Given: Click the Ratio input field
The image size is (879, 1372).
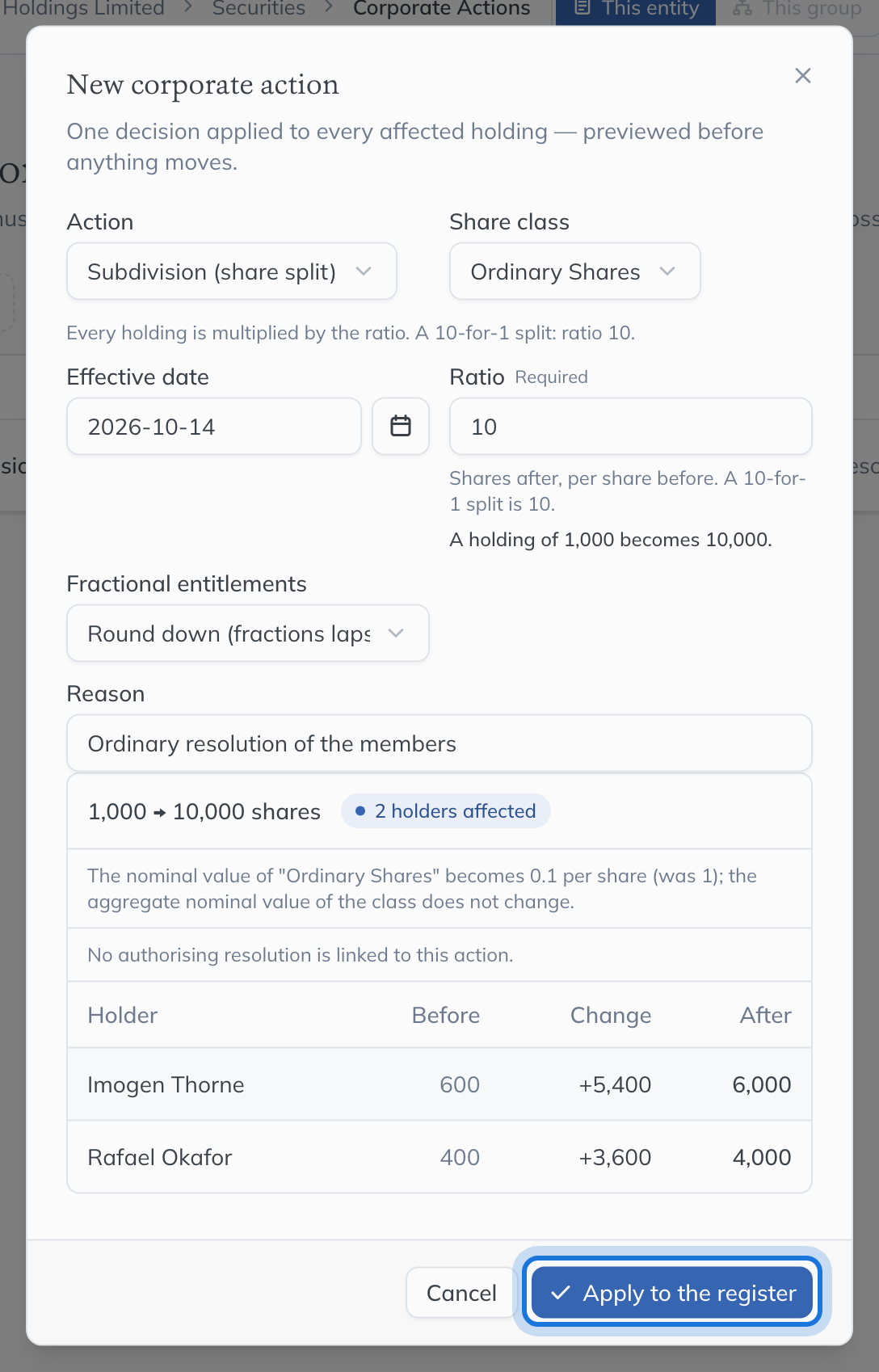Looking at the screenshot, I should (x=631, y=426).
